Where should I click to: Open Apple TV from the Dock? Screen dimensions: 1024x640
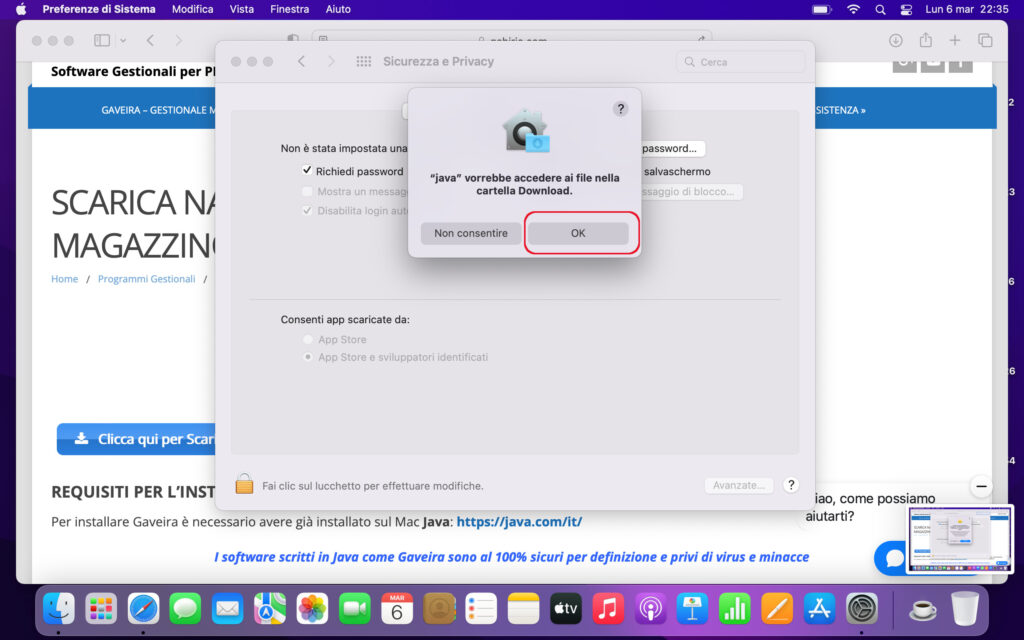566,609
